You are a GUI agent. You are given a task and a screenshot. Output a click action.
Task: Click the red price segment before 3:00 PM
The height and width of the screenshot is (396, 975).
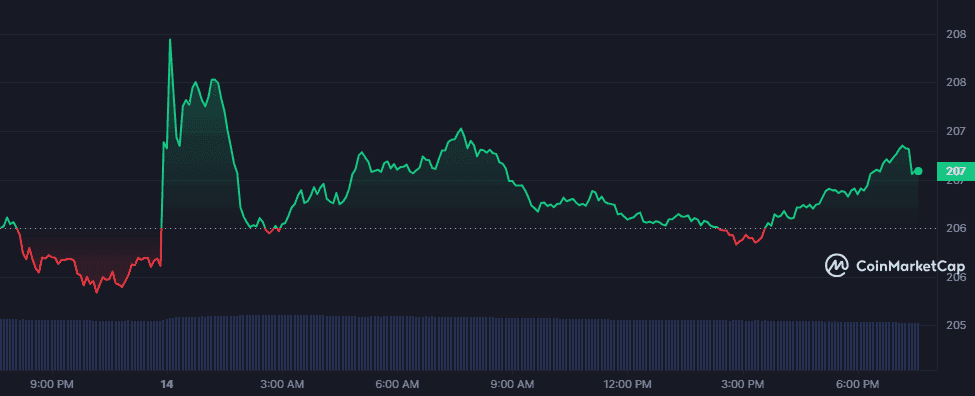pyautogui.click(x=740, y=237)
